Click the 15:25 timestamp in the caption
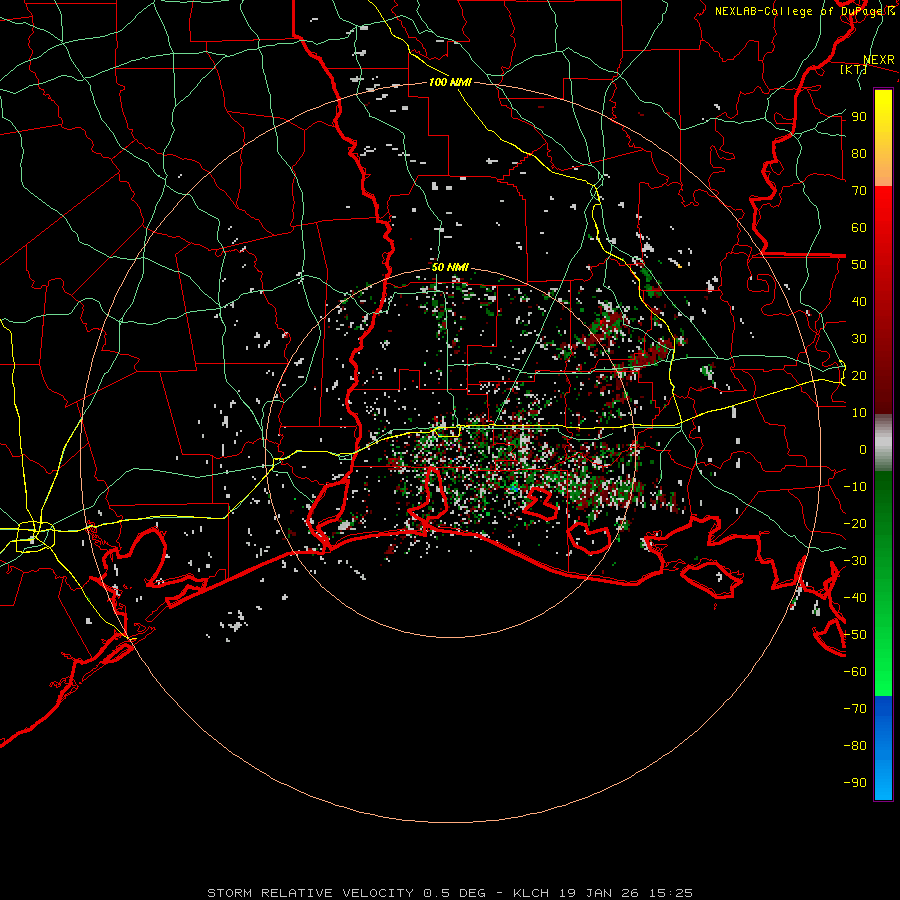This screenshot has height=900, width=900. click(x=670, y=893)
